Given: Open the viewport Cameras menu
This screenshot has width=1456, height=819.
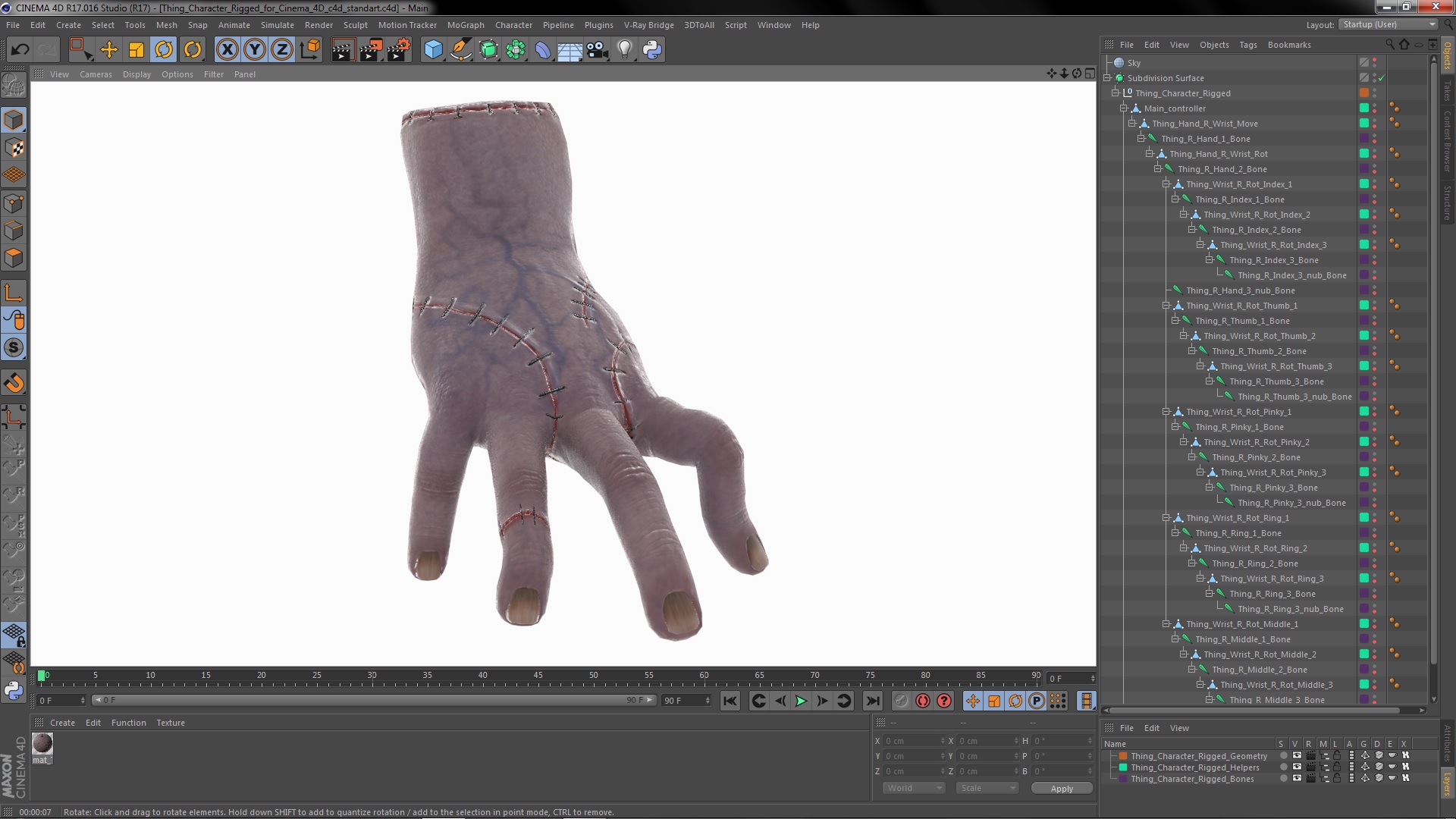Looking at the screenshot, I should tap(96, 74).
